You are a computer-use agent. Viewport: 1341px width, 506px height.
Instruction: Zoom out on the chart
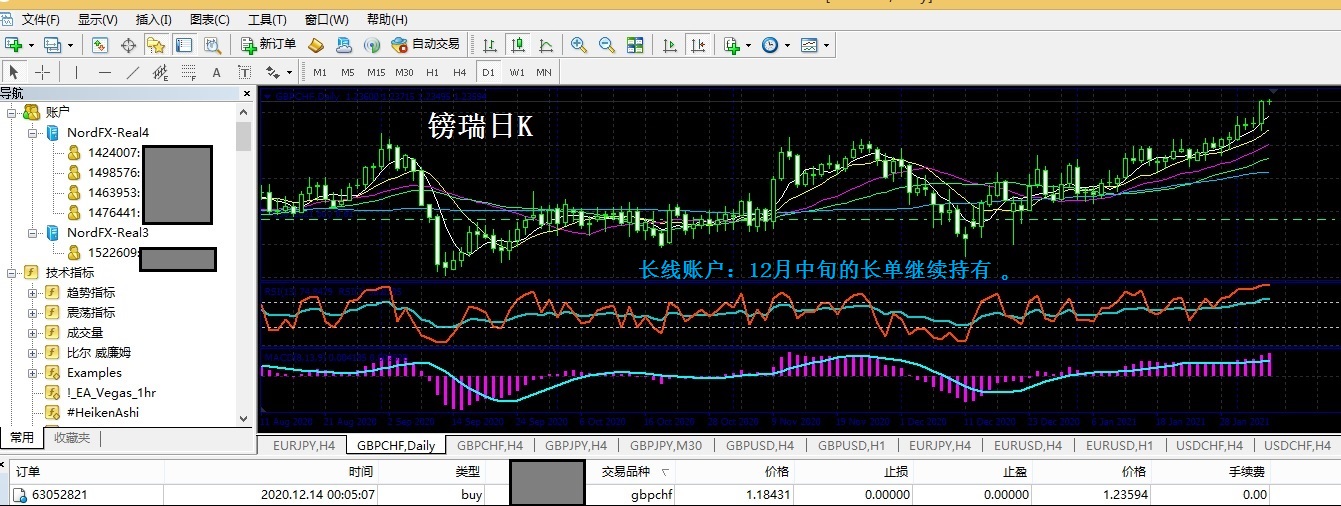click(x=607, y=45)
